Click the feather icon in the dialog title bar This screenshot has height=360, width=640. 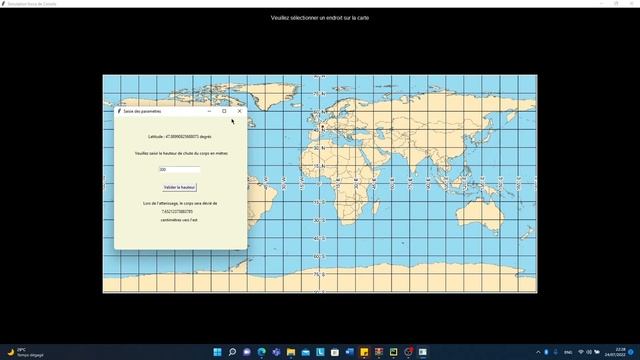pos(119,111)
